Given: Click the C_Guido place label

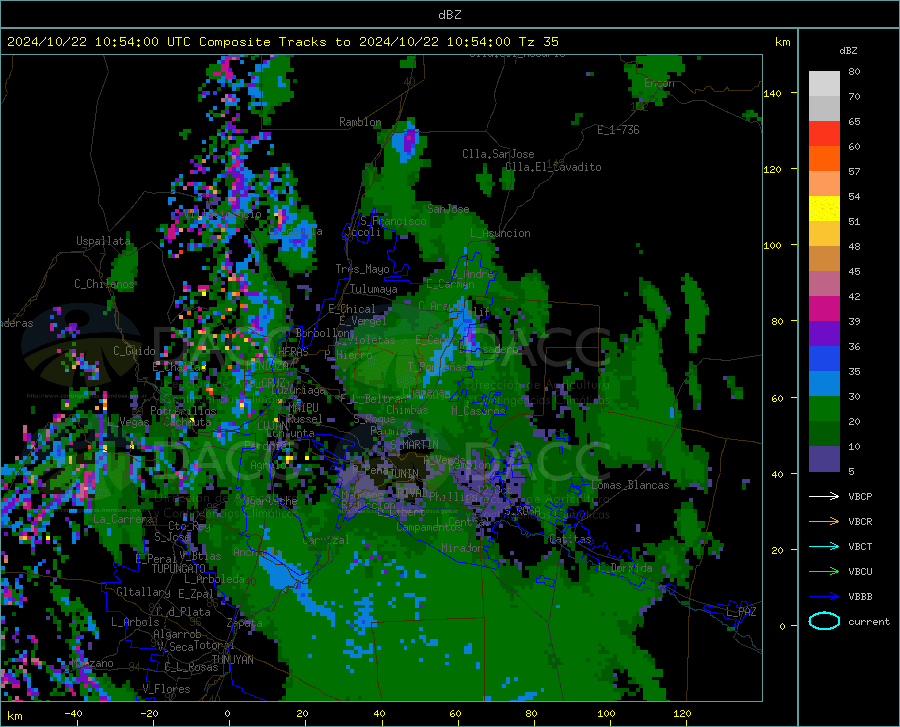Looking at the screenshot, I should pos(134,351).
